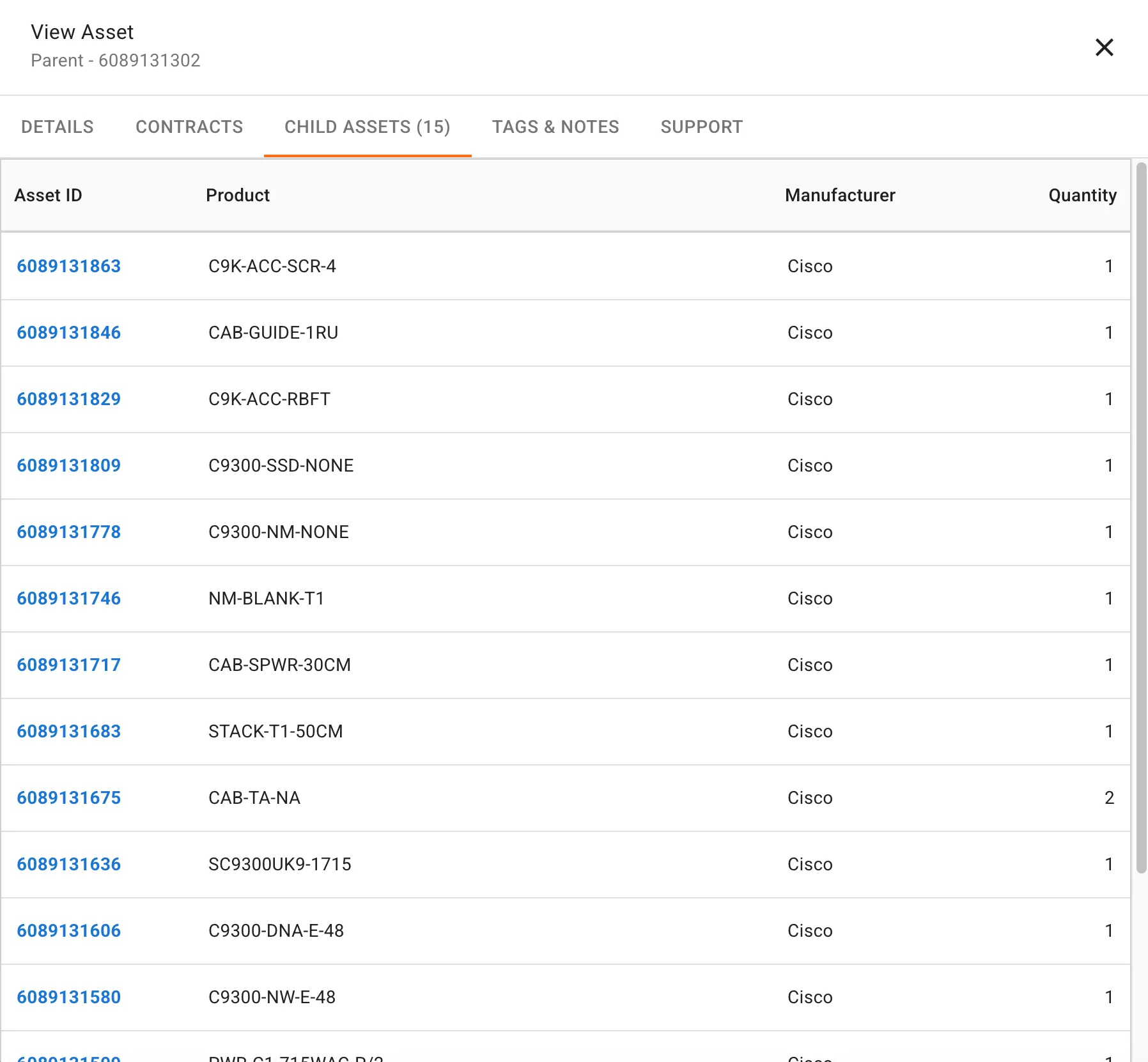This screenshot has height=1062, width=1148.
Task: Open asset link 6089131636
Action: pyautogui.click(x=69, y=864)
